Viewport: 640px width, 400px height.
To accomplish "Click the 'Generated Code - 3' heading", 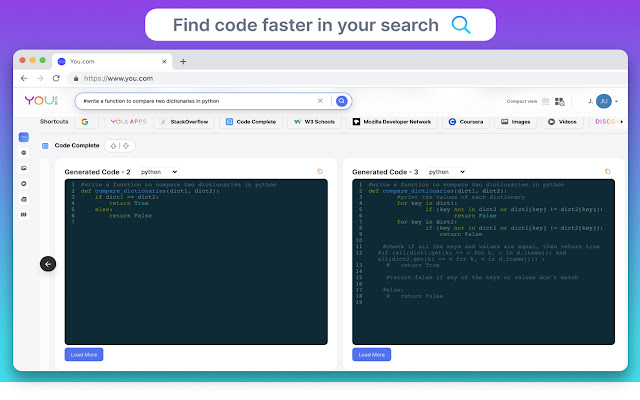I will point(385,172).
